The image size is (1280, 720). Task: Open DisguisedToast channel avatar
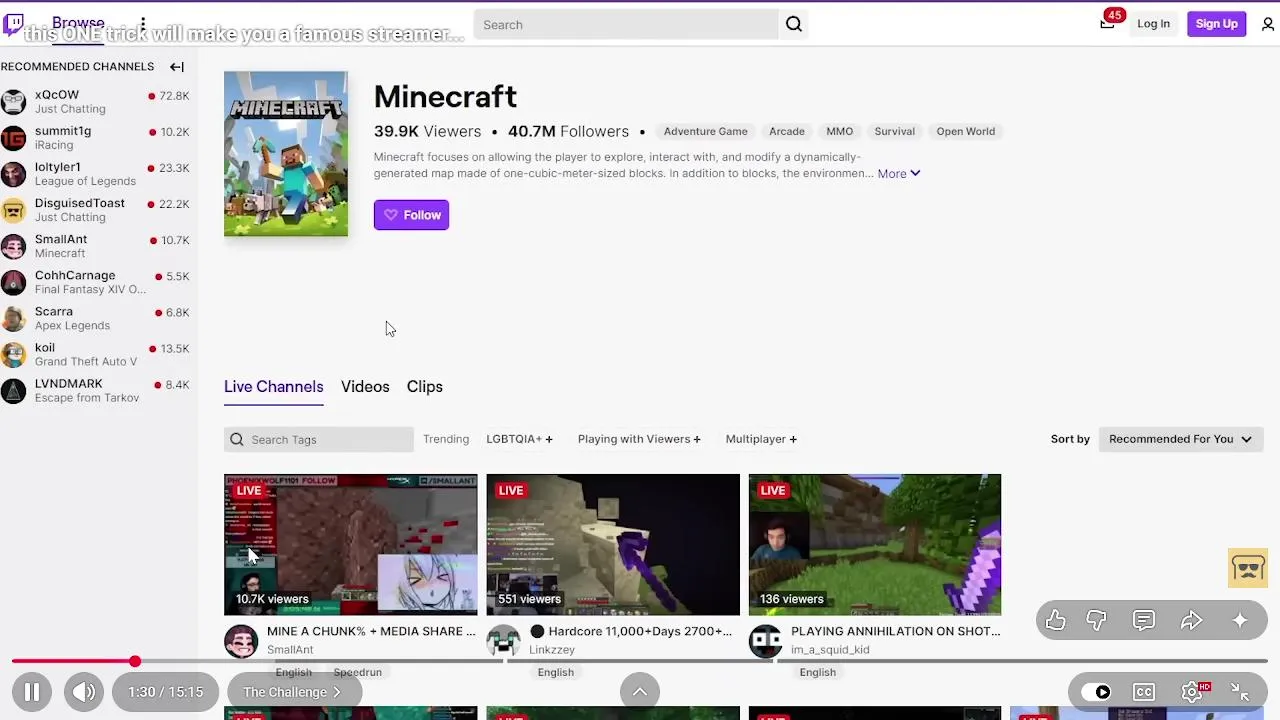[13, 210]
